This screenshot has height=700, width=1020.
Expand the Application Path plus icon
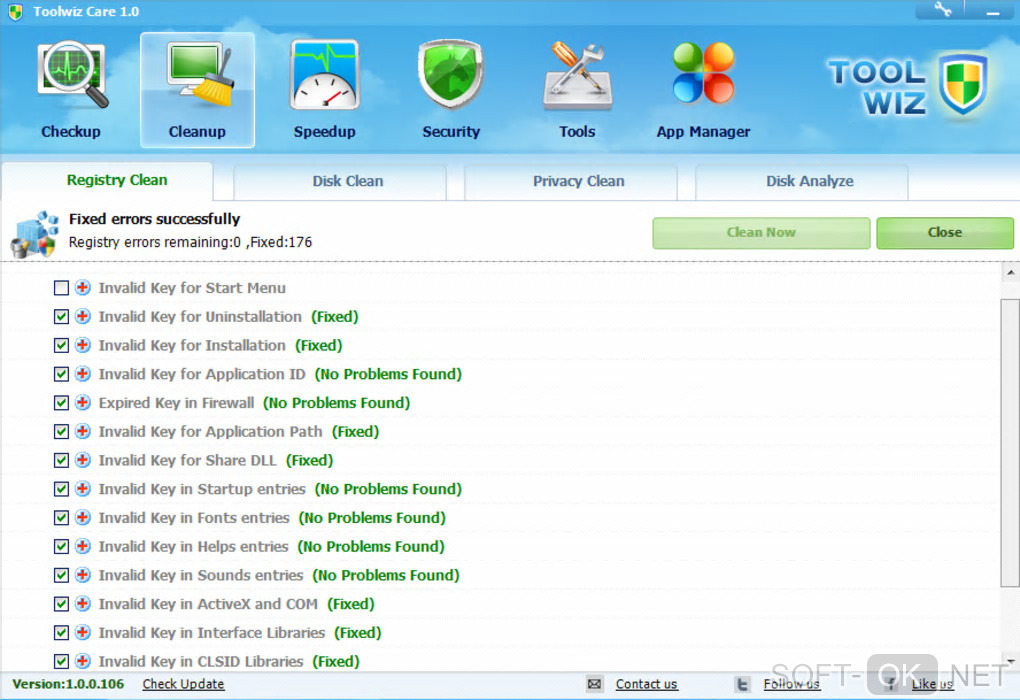(83, 431)
